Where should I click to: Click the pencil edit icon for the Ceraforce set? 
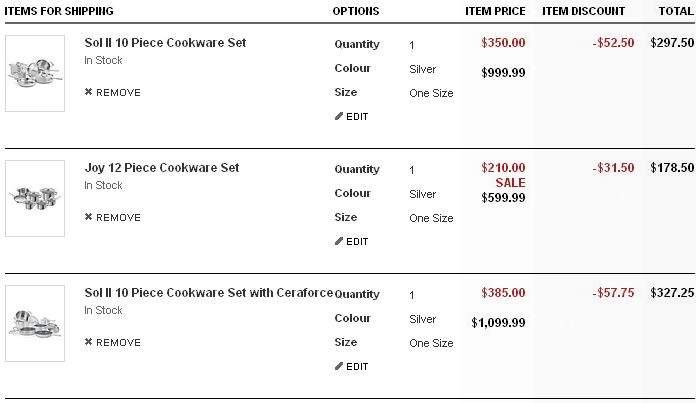click(x=339, y=367)
